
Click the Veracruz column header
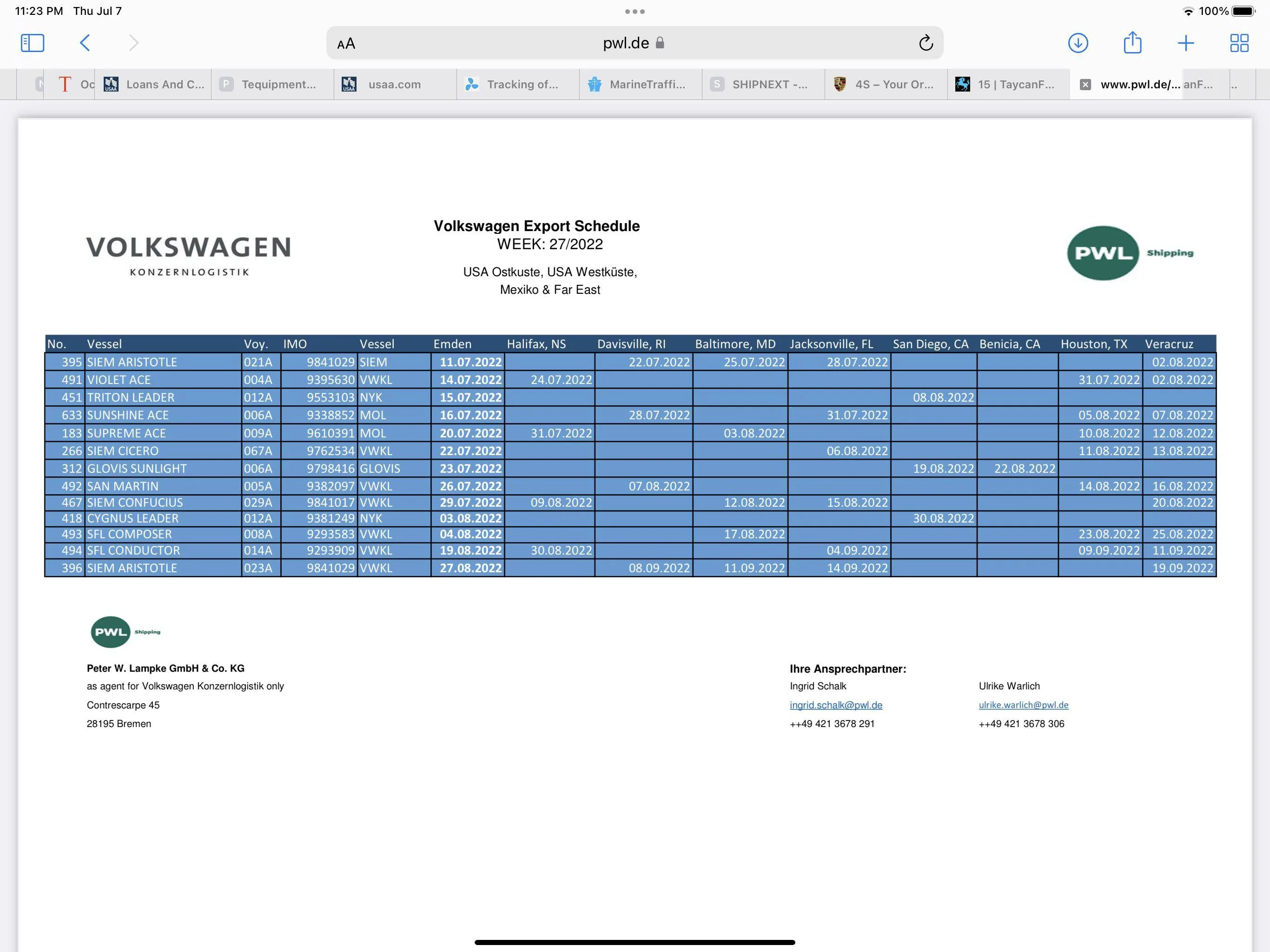point(1169,344)
